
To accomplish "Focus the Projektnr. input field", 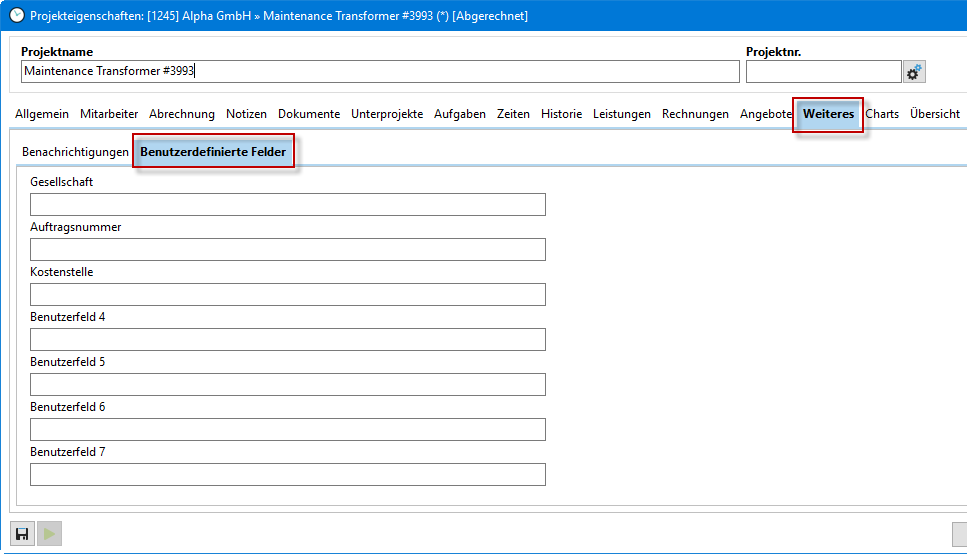I will (823, 71).
